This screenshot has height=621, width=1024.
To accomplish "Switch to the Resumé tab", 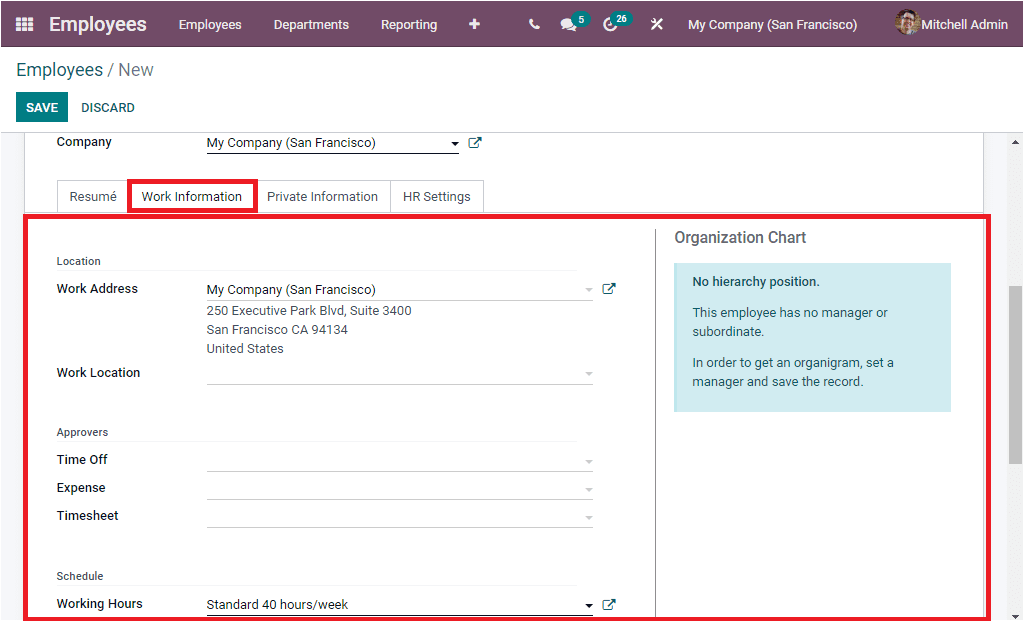I will (x=92, y=196).
